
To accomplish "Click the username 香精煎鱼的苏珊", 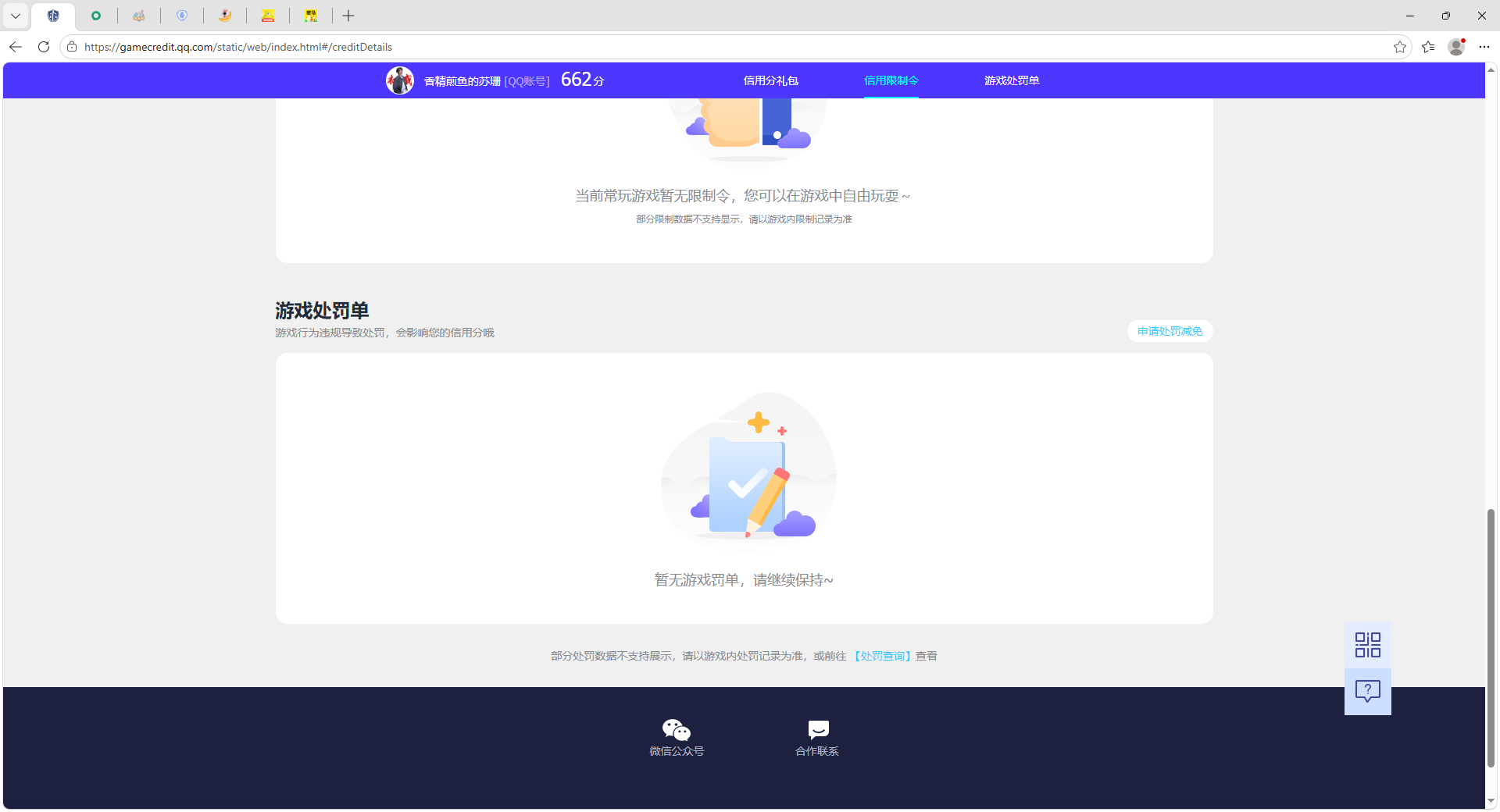I will (x=462, y=81).
